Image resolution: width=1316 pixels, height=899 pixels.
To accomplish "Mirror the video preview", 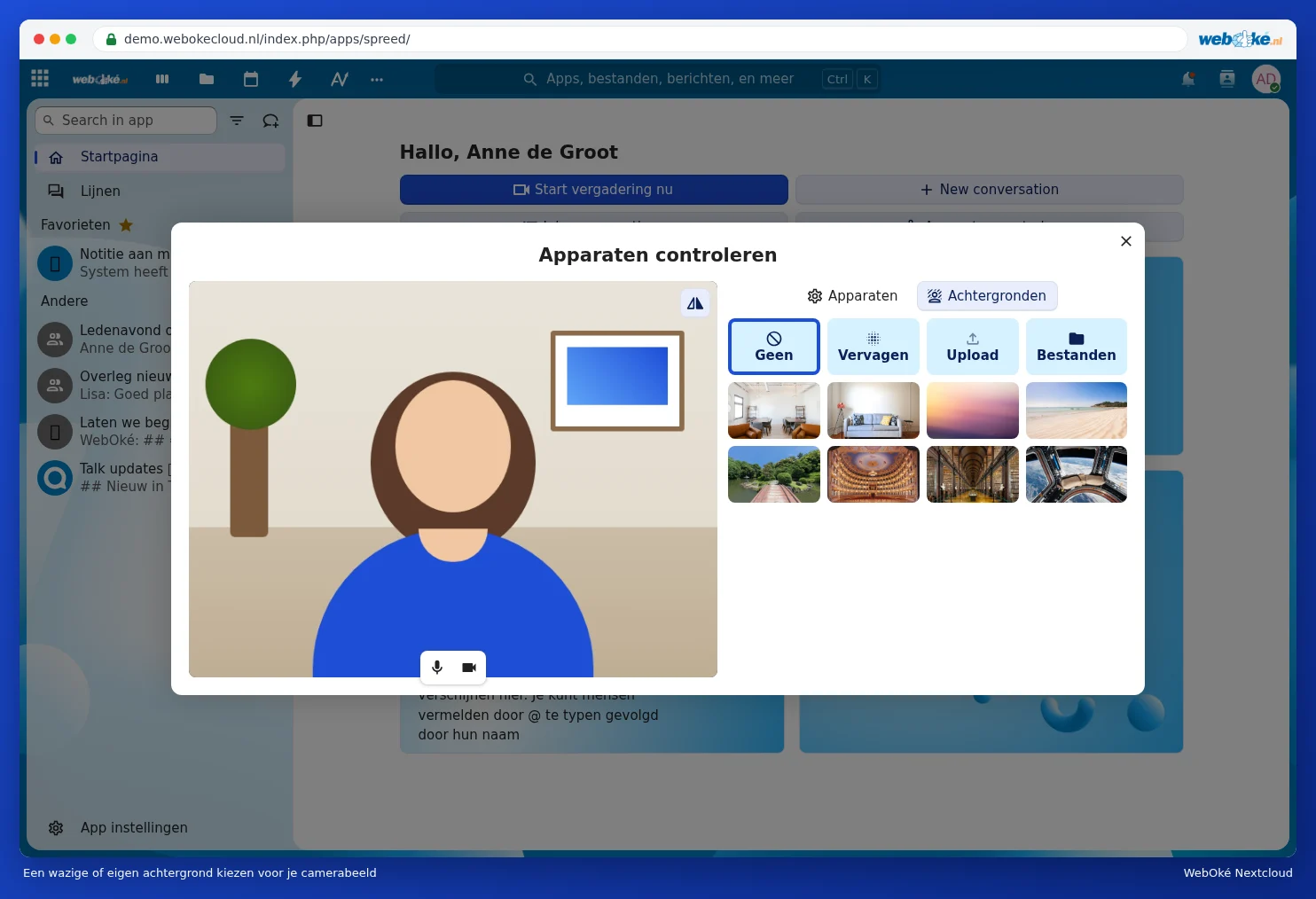I will [x=695, y=303].
